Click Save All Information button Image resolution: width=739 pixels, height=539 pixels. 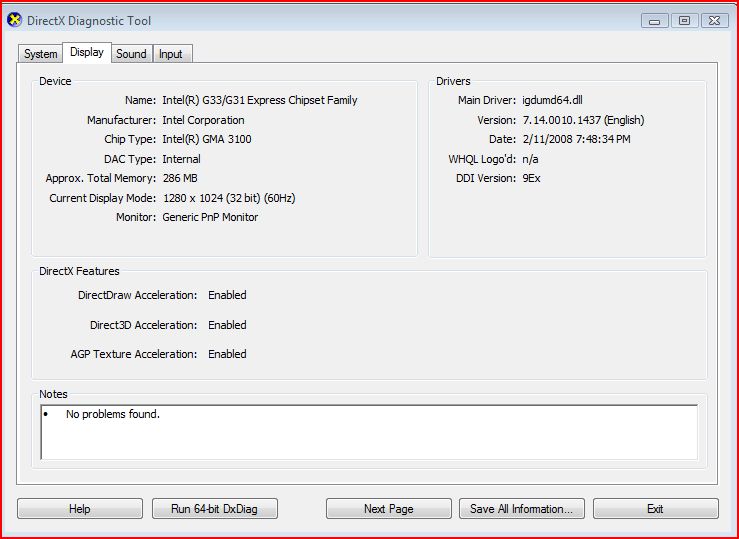(522, 509)
